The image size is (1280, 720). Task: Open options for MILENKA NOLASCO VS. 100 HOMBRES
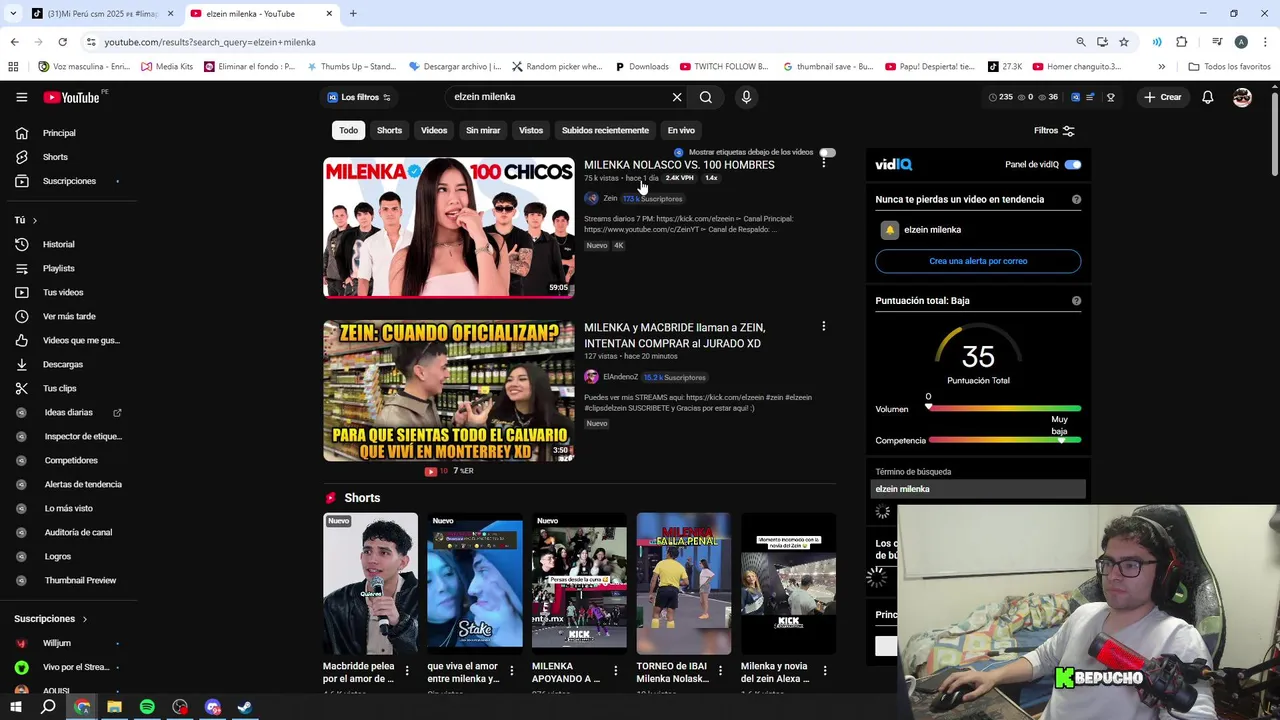(823, 163)
